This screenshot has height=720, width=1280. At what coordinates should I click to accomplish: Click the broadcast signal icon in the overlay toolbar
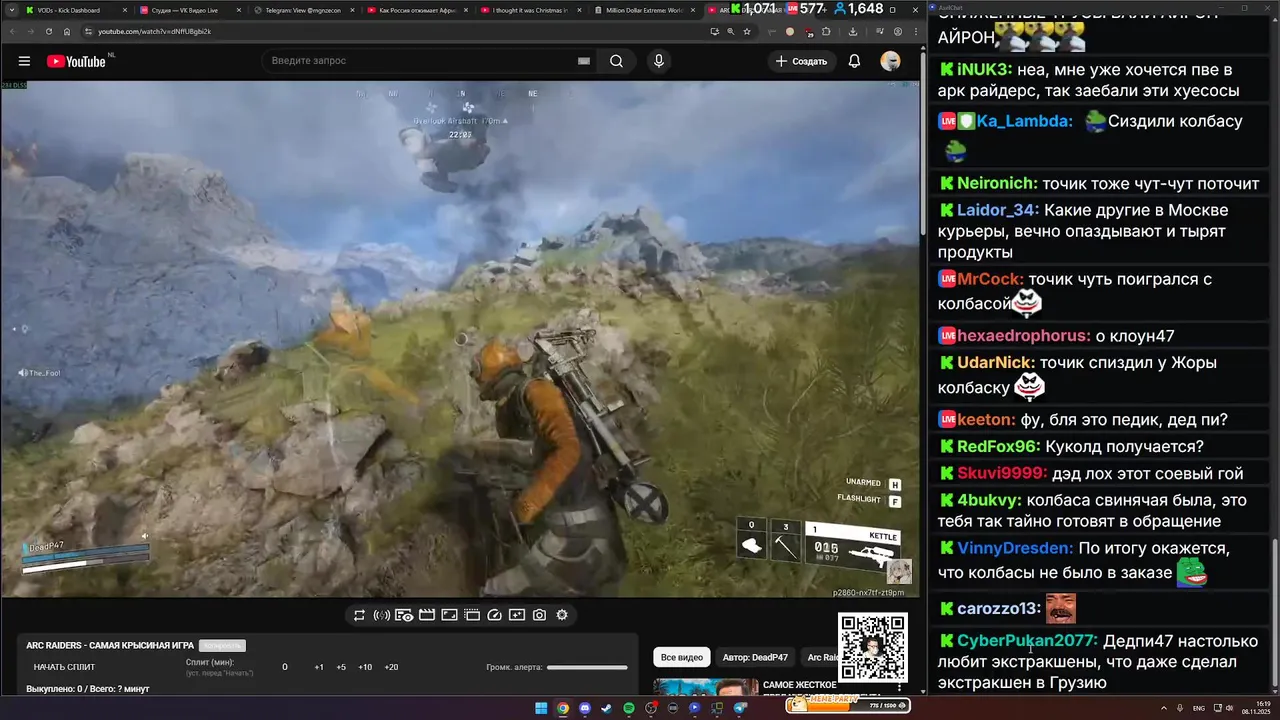click(x=382, y=615)
